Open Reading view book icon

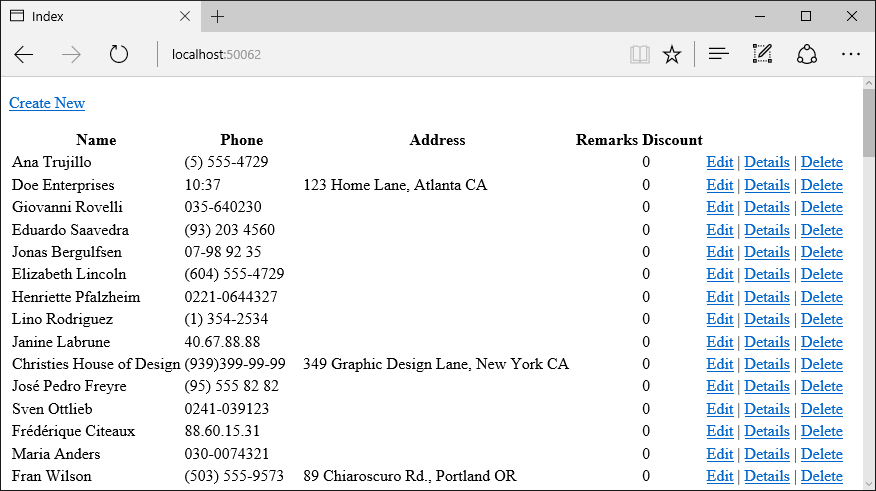click(640, 54)
